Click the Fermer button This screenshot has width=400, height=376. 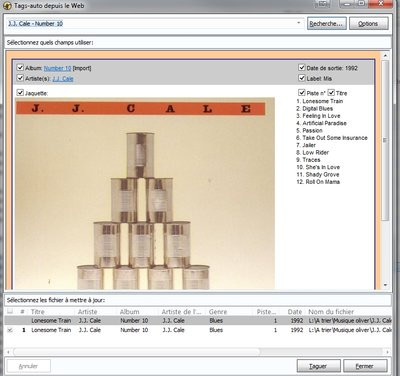click(365, 366)
